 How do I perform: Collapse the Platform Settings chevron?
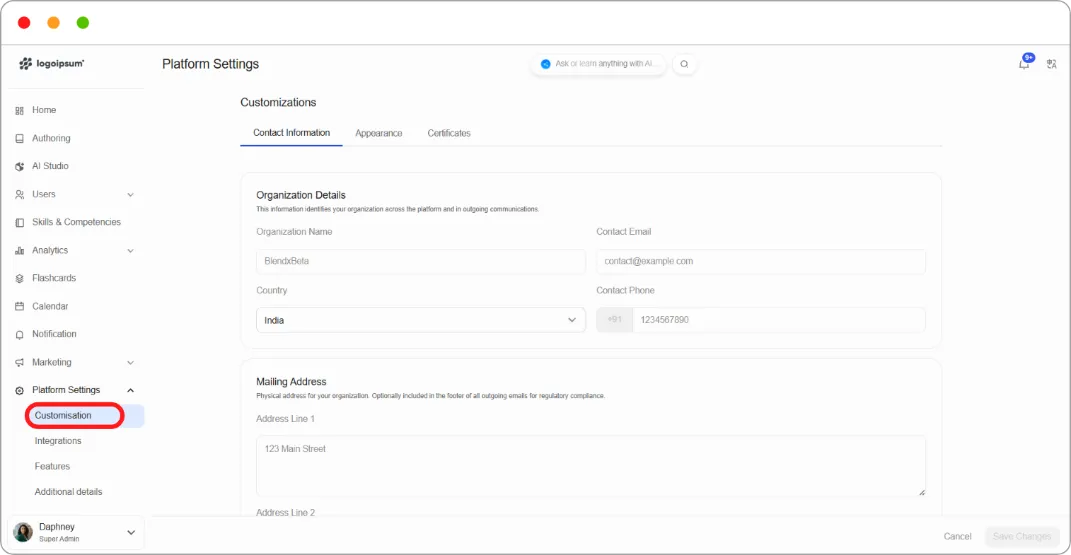click(130, 390)
